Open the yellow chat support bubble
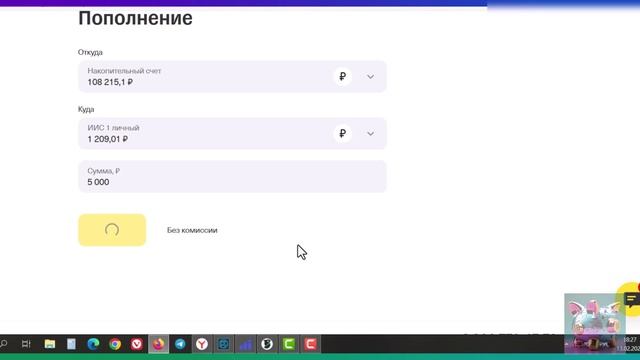 tap(630, 299)
